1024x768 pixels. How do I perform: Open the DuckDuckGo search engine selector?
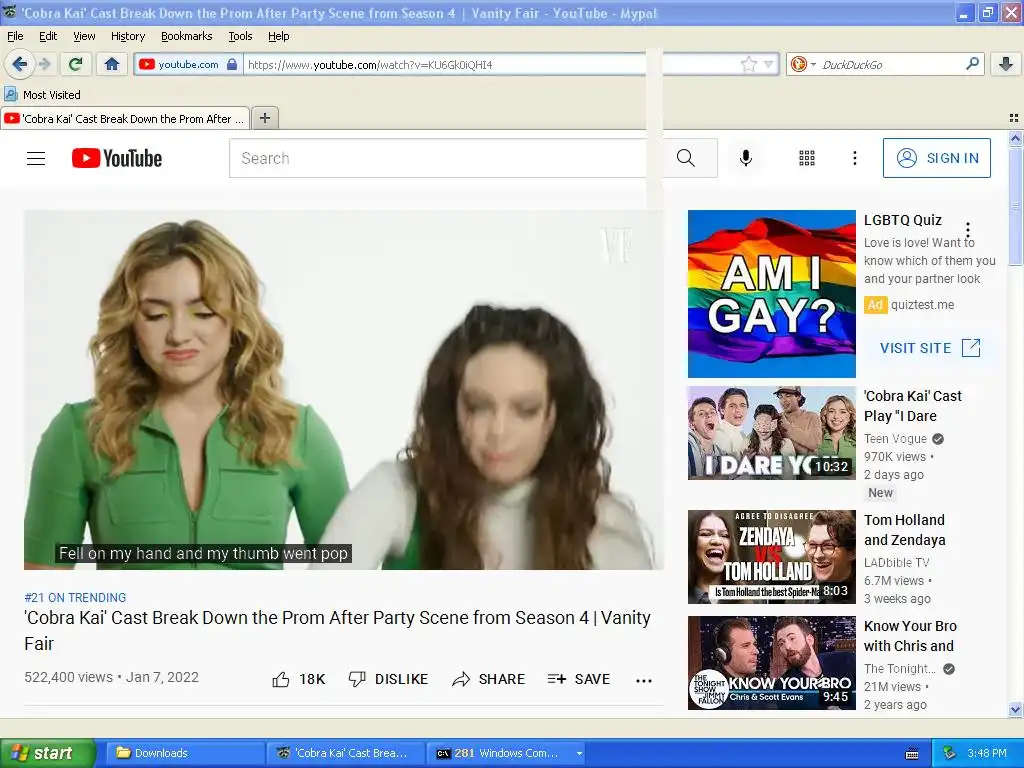coord(803,64)
